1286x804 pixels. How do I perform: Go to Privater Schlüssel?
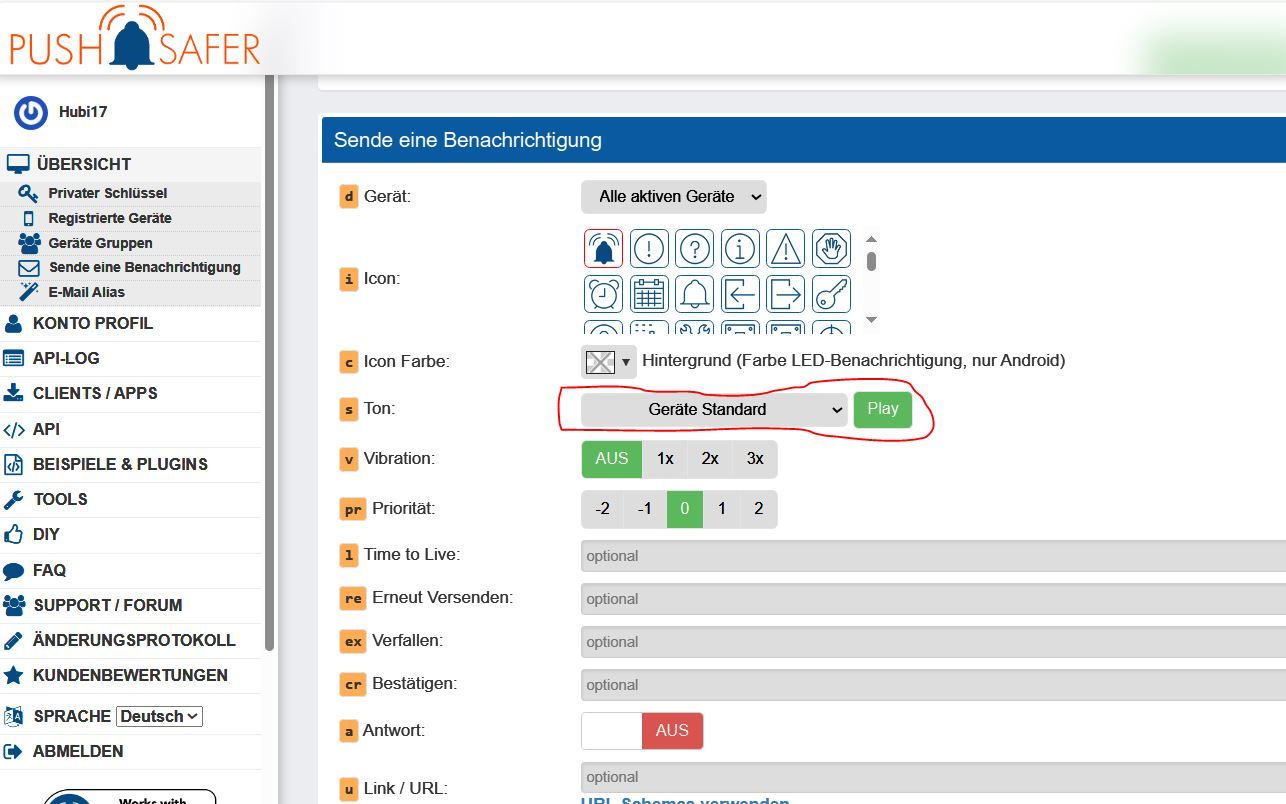tap(108, 193)
